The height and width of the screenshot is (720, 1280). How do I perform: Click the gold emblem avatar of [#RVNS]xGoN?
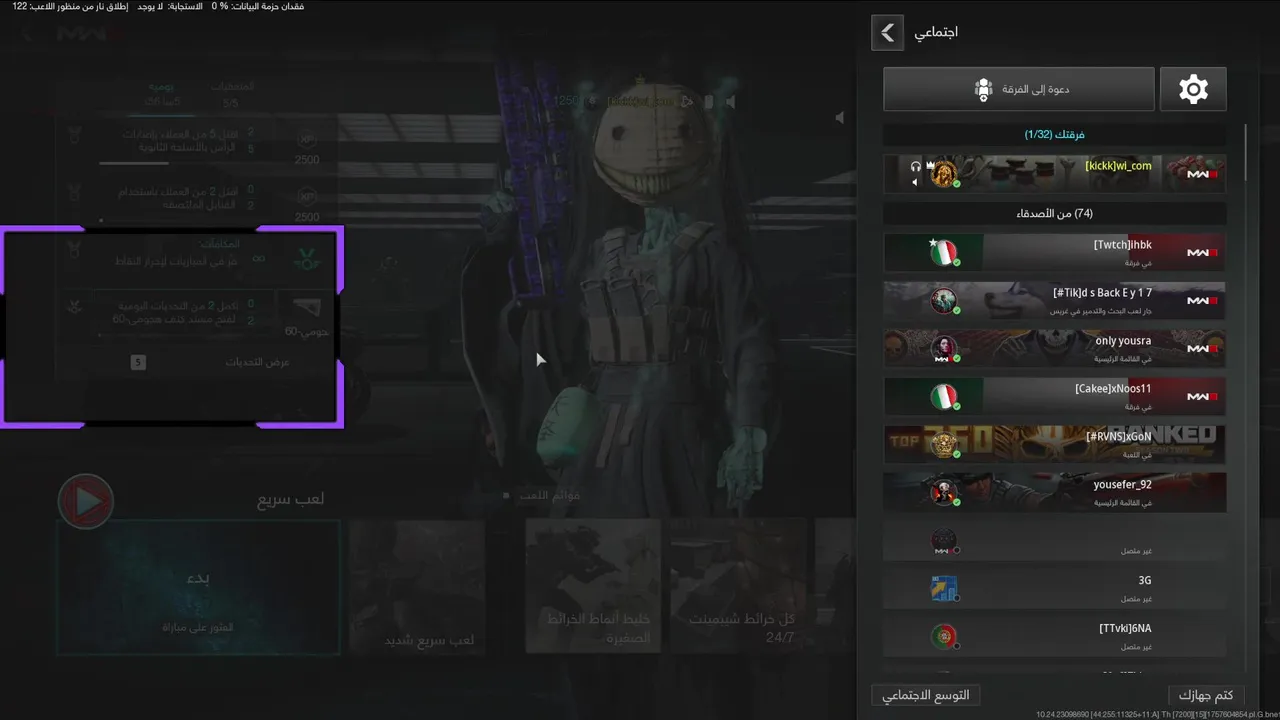(944, 445)
